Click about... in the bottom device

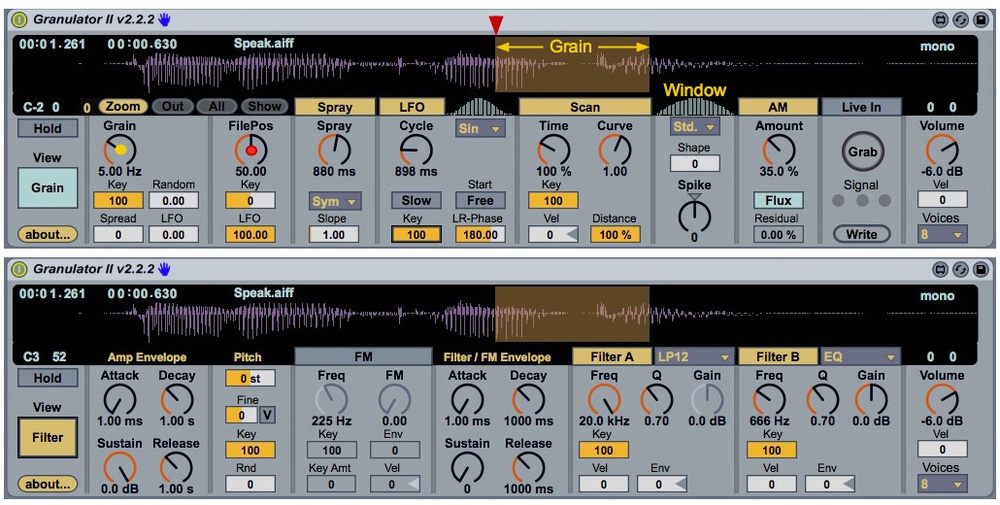(x=47, y=484)
